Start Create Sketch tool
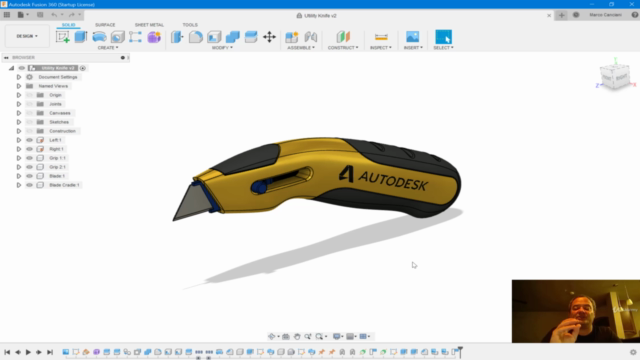Image resolution: width=640 pixels, height=360 pixels. click(x=62, y=37)
